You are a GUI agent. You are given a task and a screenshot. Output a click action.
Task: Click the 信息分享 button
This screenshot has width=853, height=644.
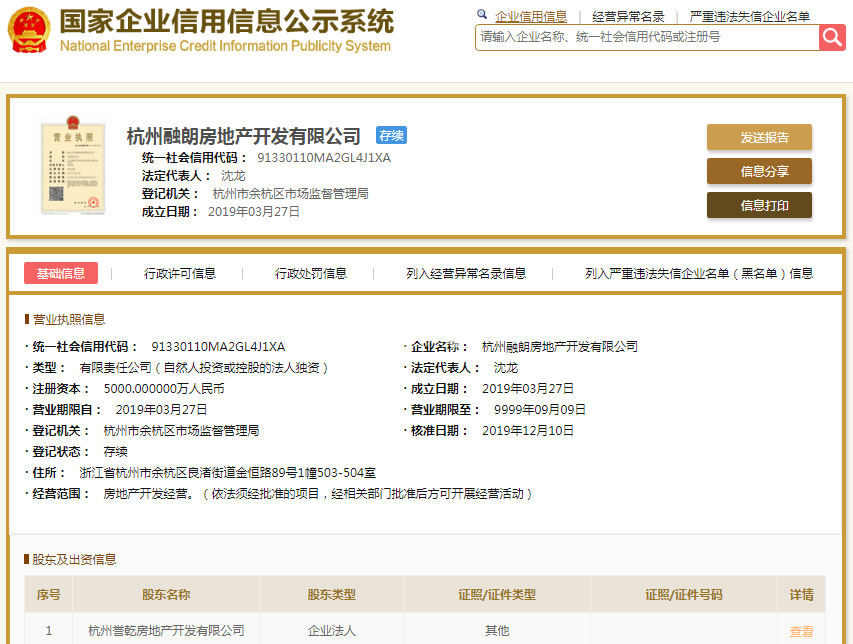759,171
